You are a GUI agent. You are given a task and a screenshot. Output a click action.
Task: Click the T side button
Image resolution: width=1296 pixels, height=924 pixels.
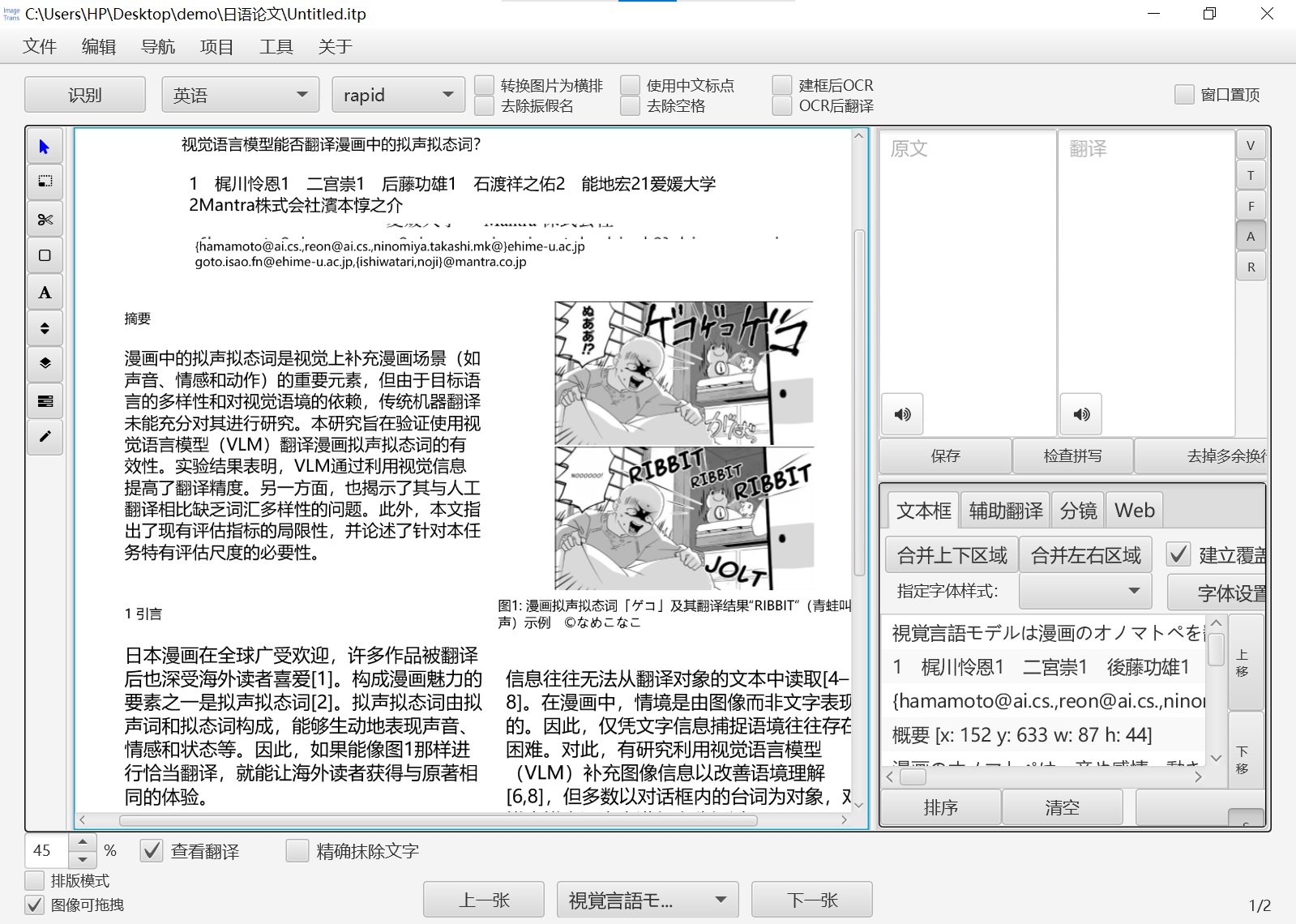click(x=1251, y=176)
